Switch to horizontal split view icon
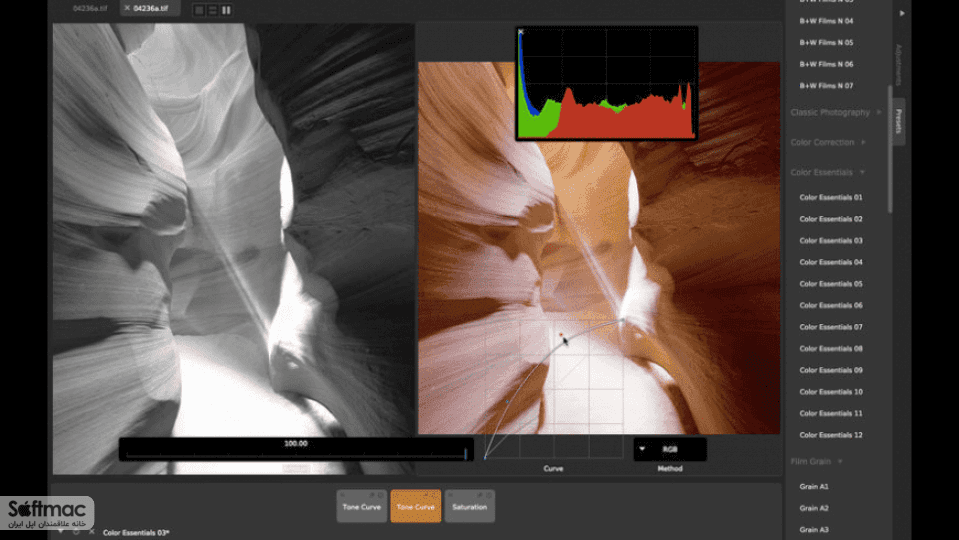Viewport: 959px width, 540px height. [x=212, y=10]
